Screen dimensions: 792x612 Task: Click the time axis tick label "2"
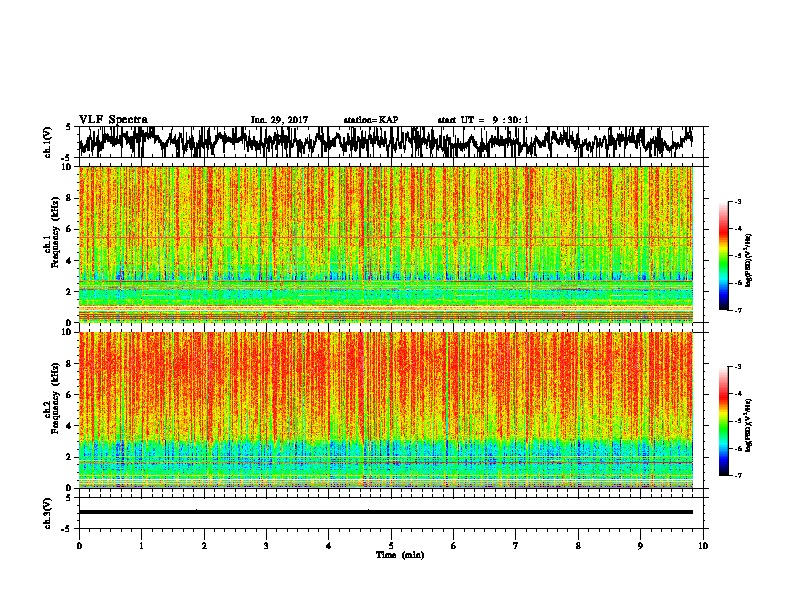tap(204, 546)
